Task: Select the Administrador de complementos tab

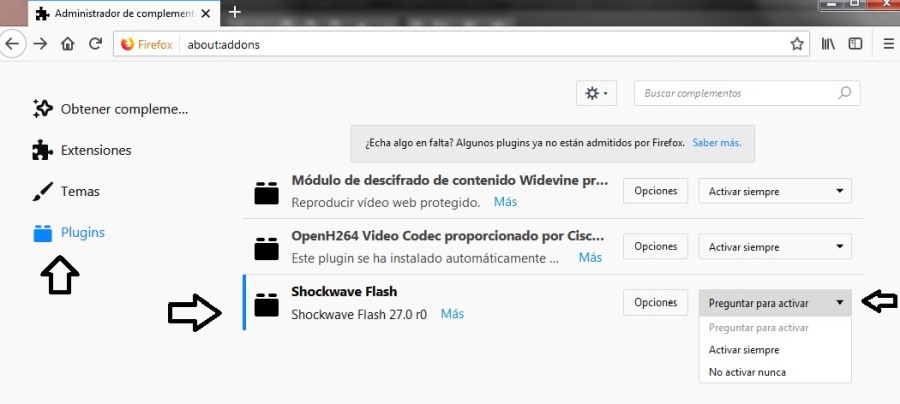Action: tap(123, 14)
